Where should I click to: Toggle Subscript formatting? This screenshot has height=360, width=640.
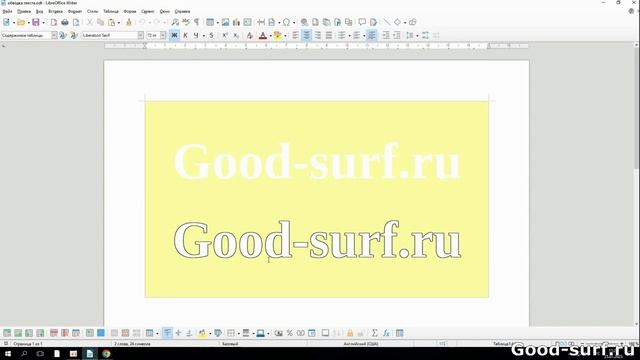(x=236, y=36)
